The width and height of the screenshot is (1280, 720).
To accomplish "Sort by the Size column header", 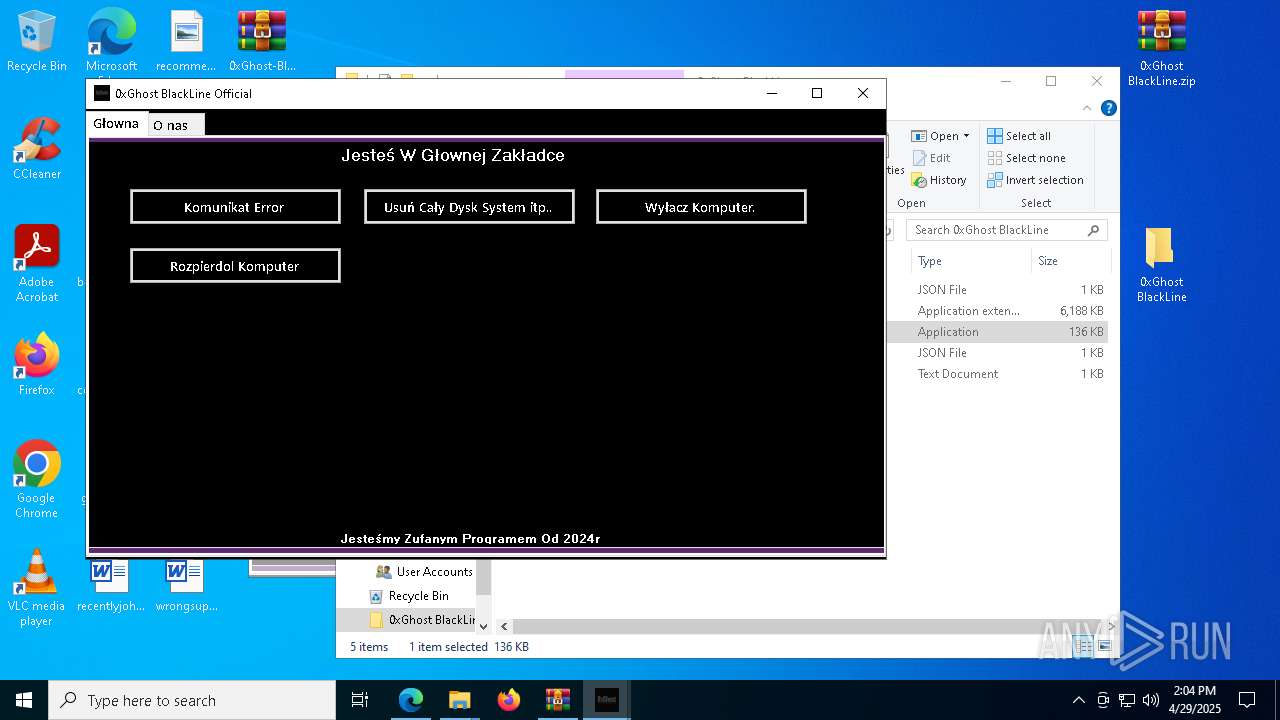I will (1069, 261).
